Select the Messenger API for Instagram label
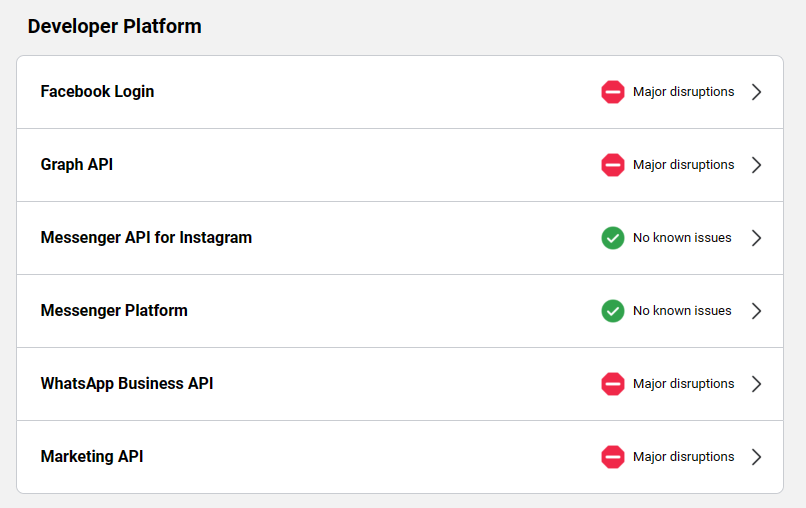The height and width of the screenshot is (508, 806). click(x=146, y=238)
